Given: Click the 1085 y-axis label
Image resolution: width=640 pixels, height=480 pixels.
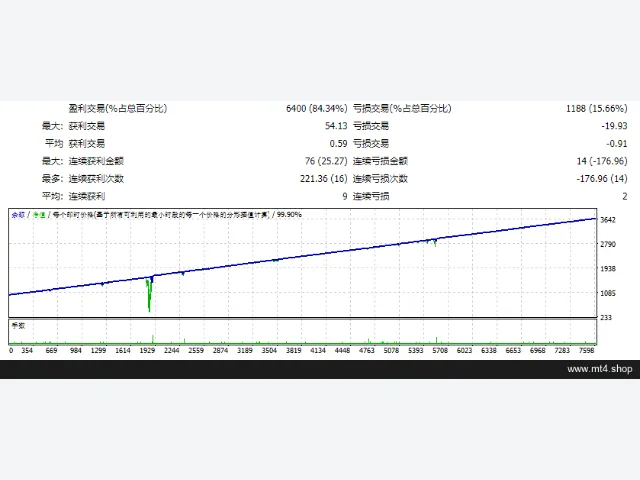Looking at the screenshot, I should point(608,293).
